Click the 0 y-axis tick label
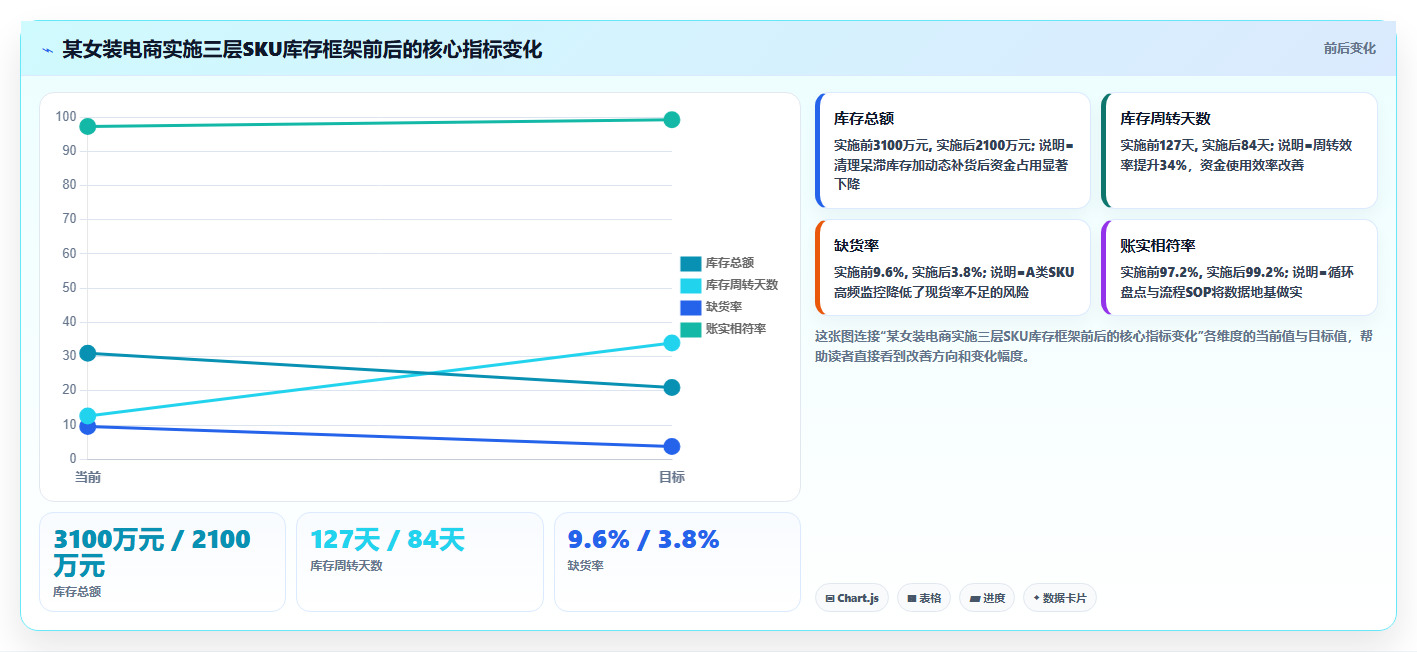1417x652 pixels. 72,459
